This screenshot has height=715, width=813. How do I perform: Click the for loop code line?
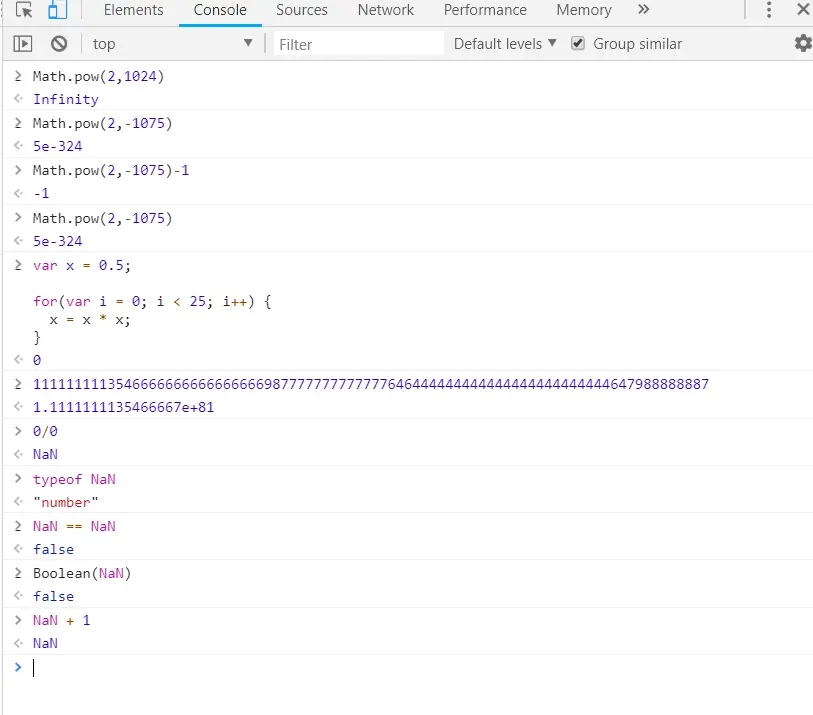tap(152, 302)
